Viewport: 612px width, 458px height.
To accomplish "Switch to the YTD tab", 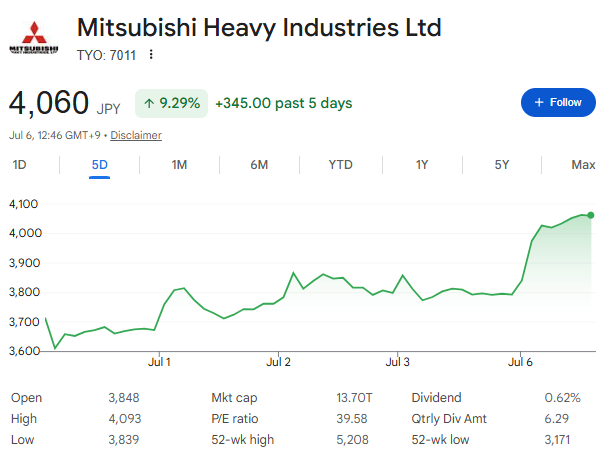I will [x=340, y=165].
